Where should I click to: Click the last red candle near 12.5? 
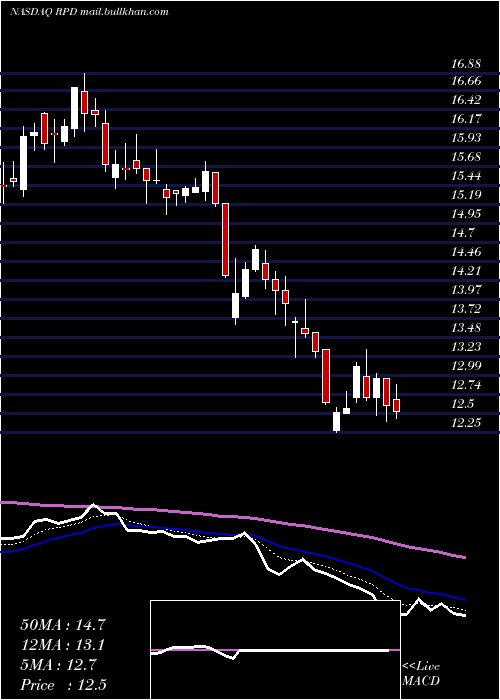tap(396, 405)
